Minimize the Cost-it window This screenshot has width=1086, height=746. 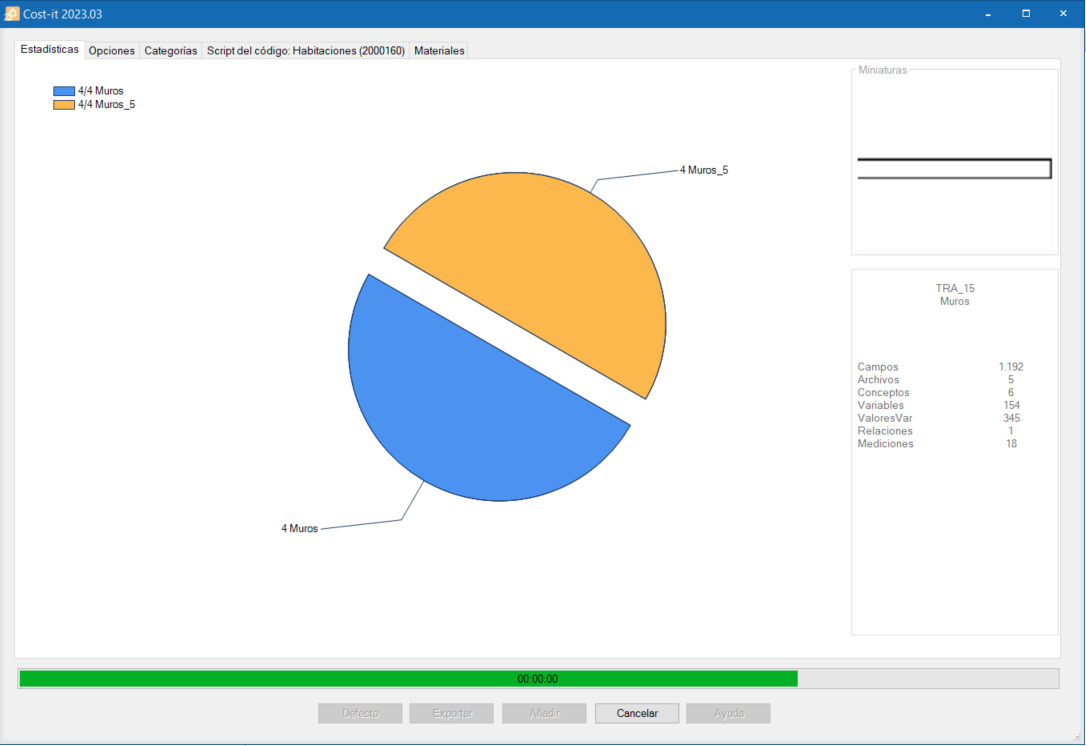[988, 14]
